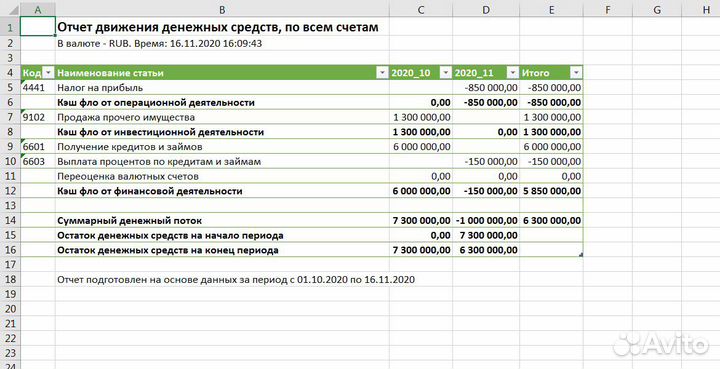This screenshot has width=720, height=369.
Task: Select code cell 6603
Action: coord(38,162)
